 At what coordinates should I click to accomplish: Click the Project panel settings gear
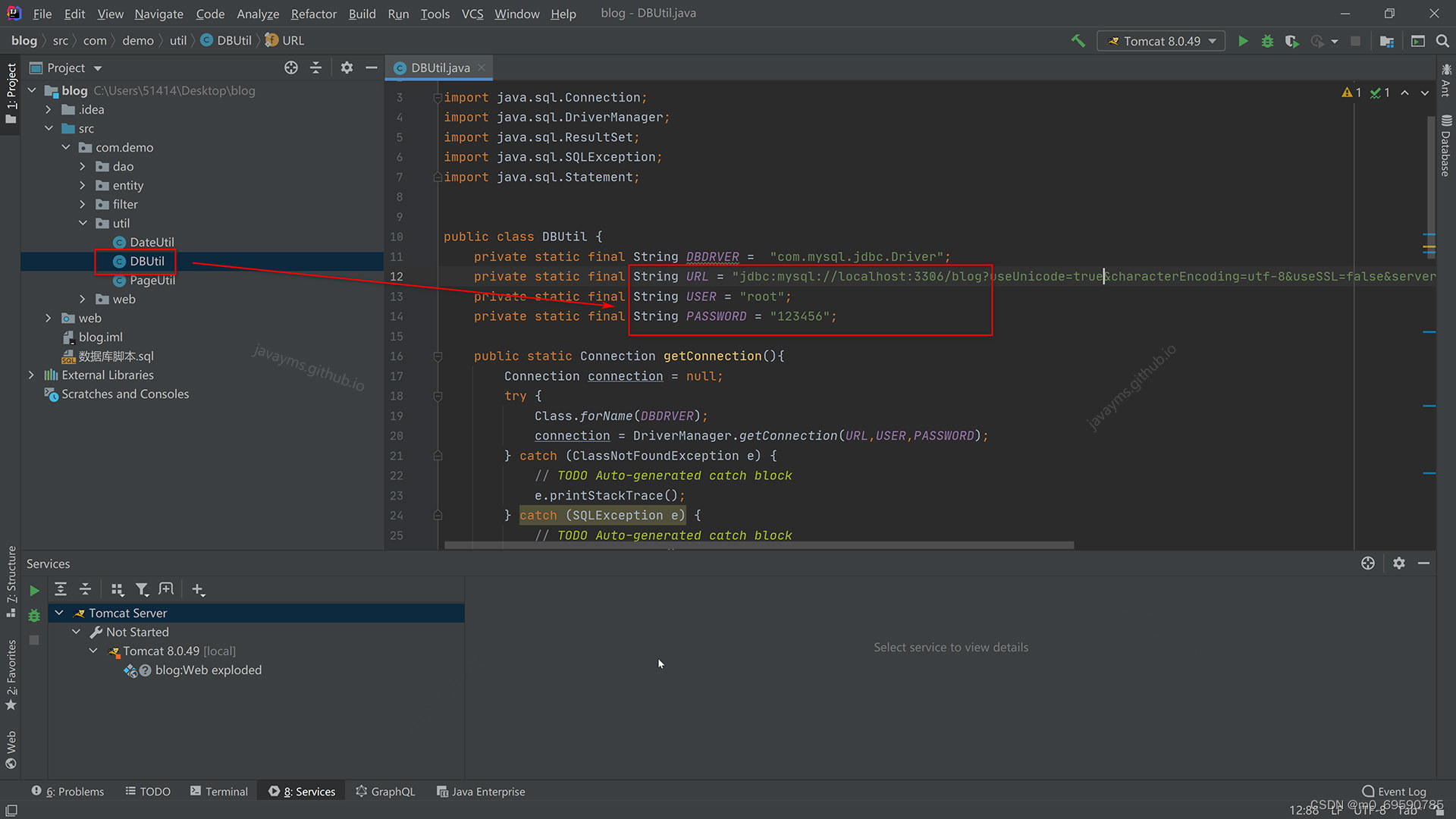point(347,67)
